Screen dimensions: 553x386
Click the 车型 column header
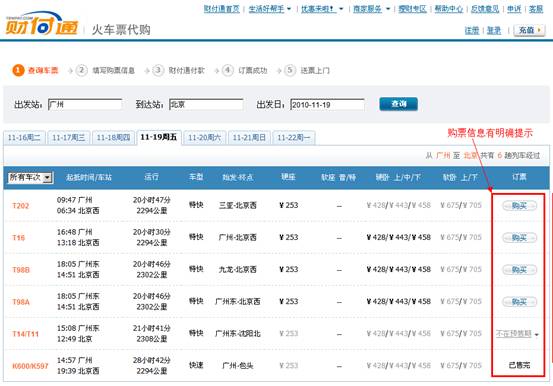coord(196,177)
